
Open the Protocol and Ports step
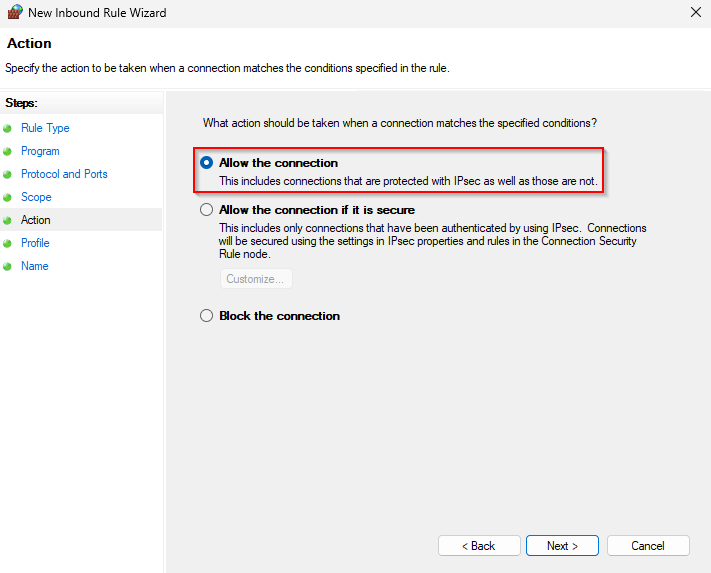coord(64,174)
